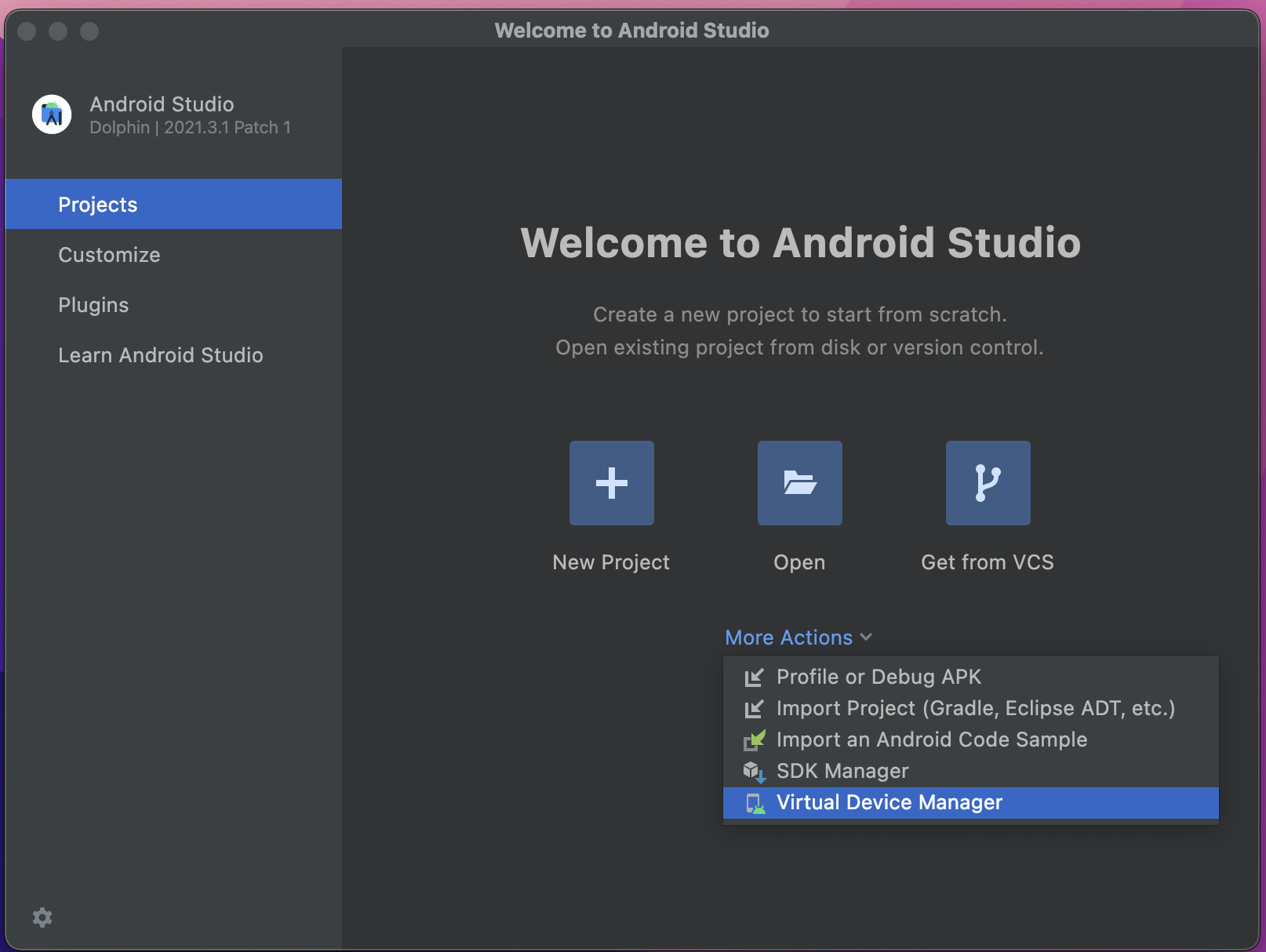
Task: Click the Import Android Code Sample icon
Action: point(754,740)
